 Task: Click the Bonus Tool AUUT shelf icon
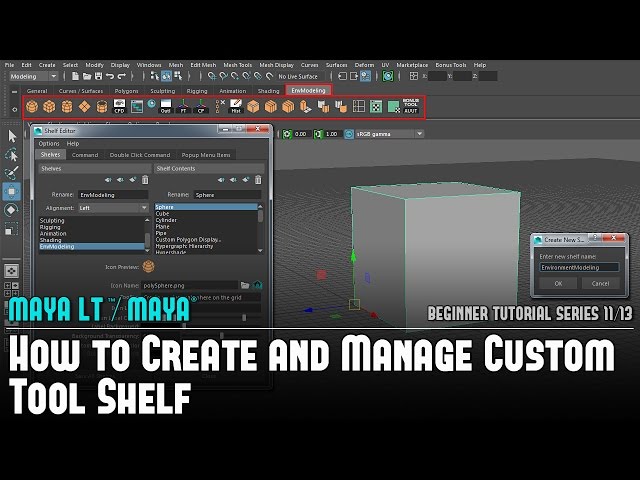(x=411, y=106)
